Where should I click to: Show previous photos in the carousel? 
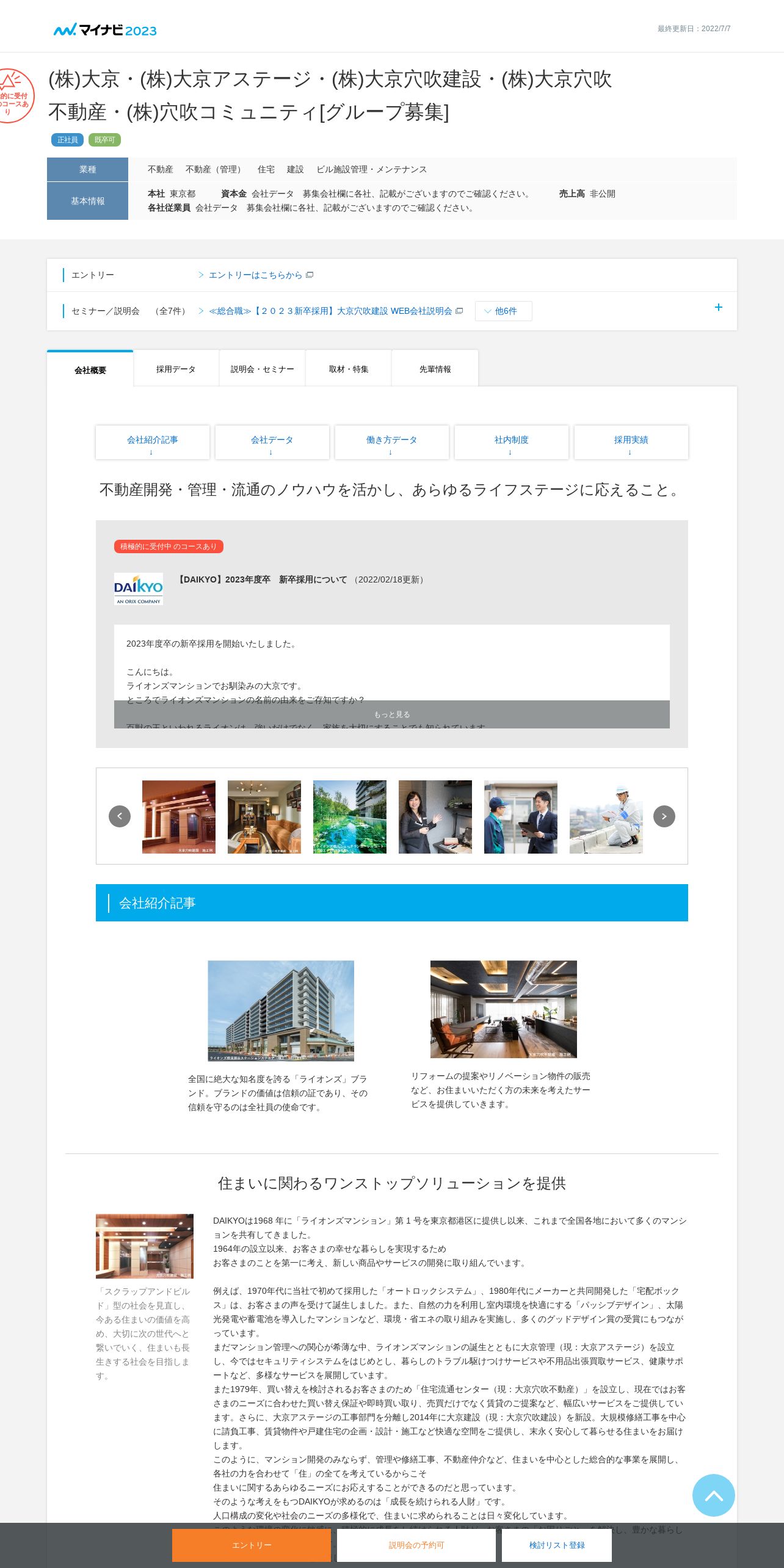pos(120,816)
